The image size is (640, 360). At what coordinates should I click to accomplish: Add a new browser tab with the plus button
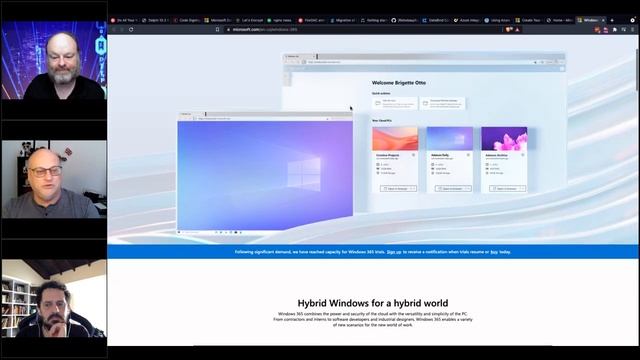(x=612, y=20)
